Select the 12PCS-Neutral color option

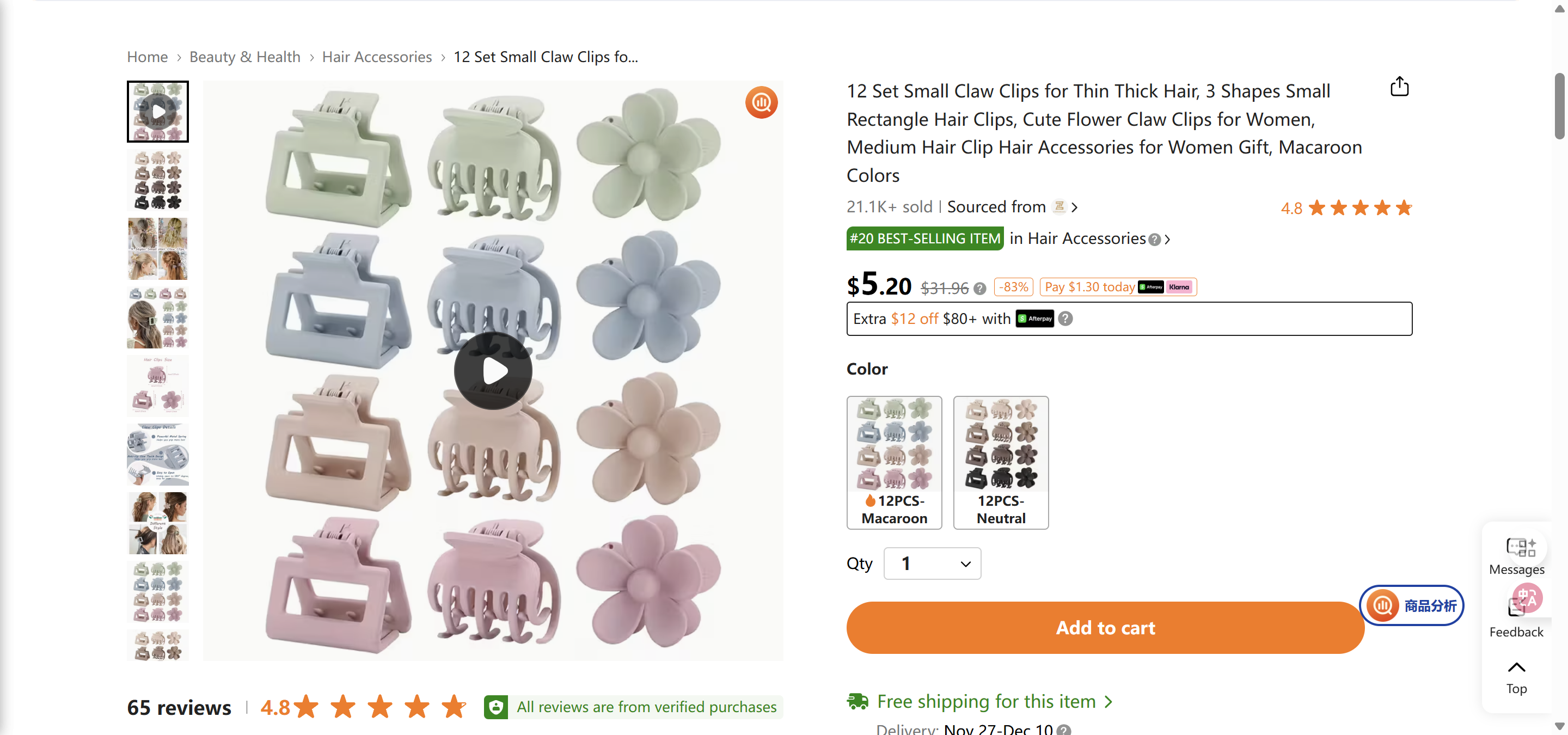1000,462
